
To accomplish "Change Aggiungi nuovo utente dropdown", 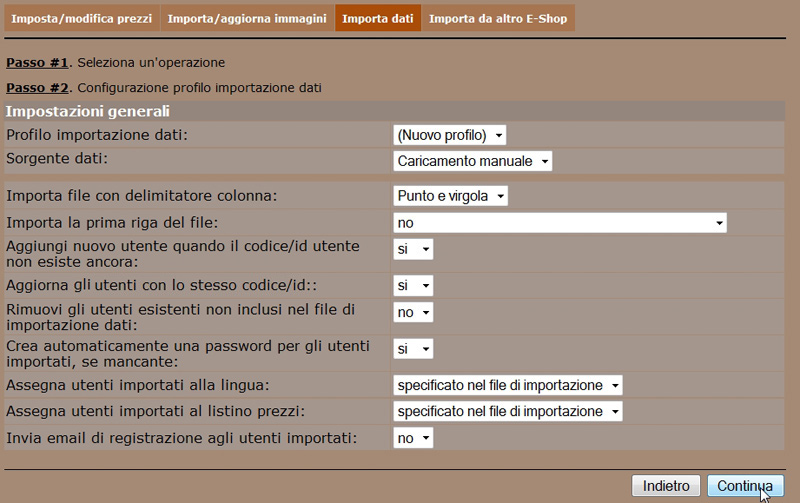I will (x=413, y=249).
